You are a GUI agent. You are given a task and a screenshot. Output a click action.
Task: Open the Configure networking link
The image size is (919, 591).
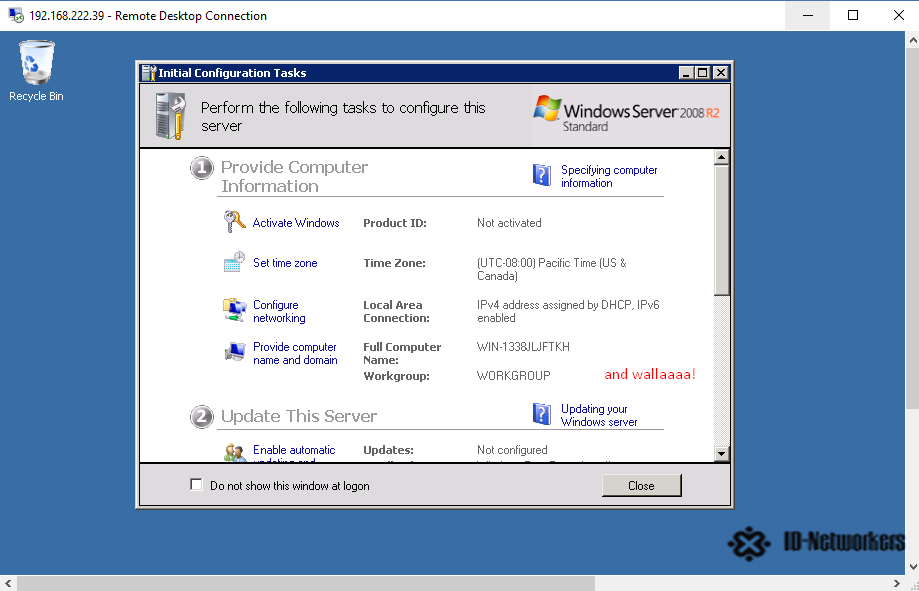279,311
